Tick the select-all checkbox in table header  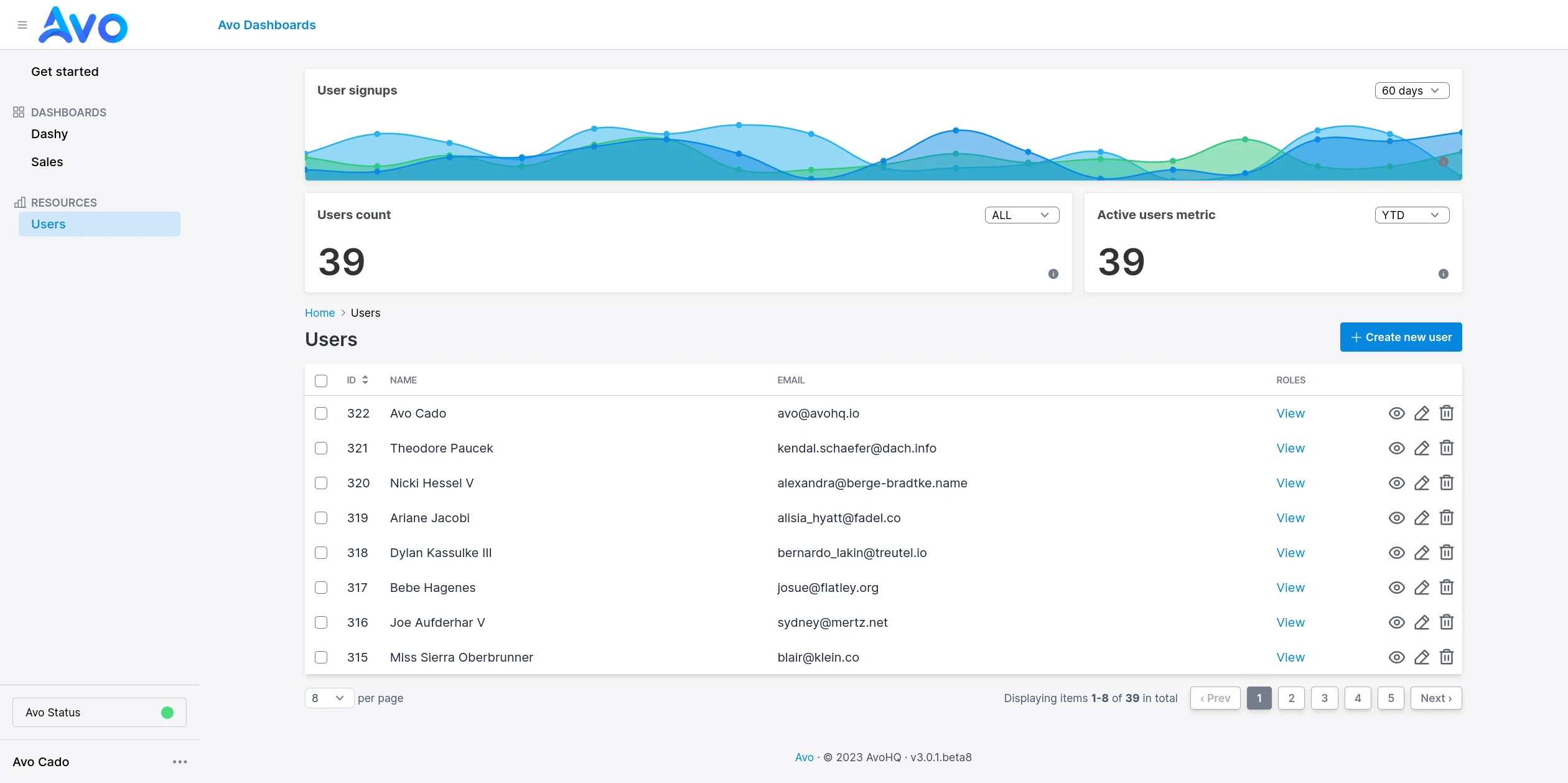321,381
